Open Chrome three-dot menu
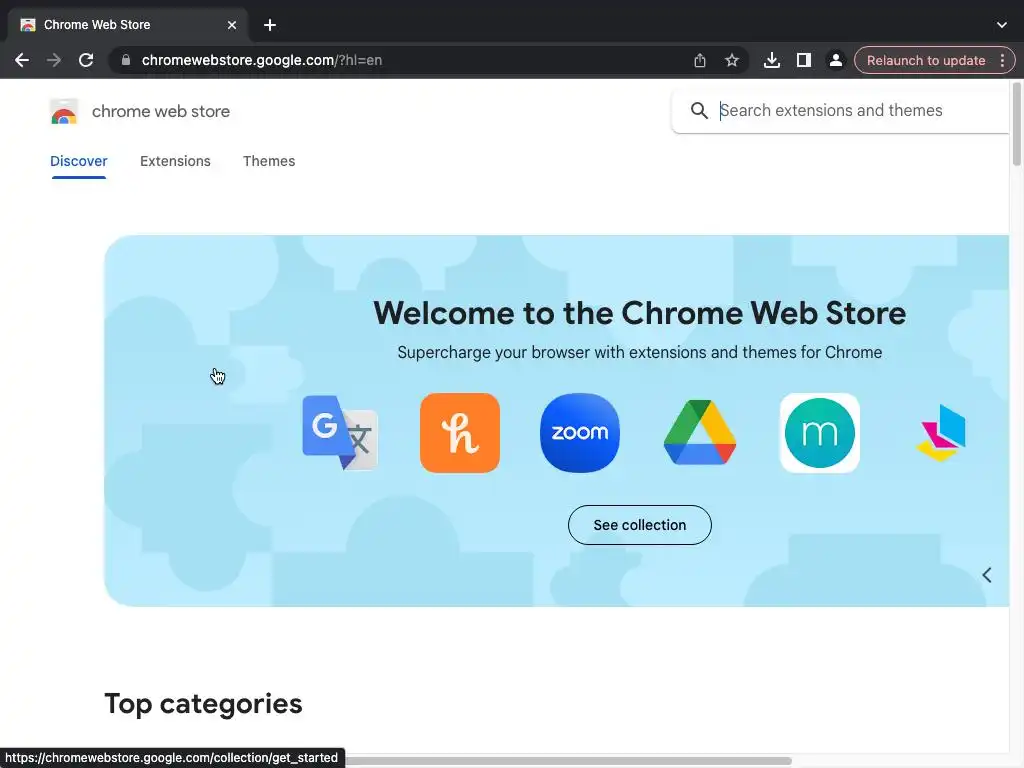 coord(1002,60)
